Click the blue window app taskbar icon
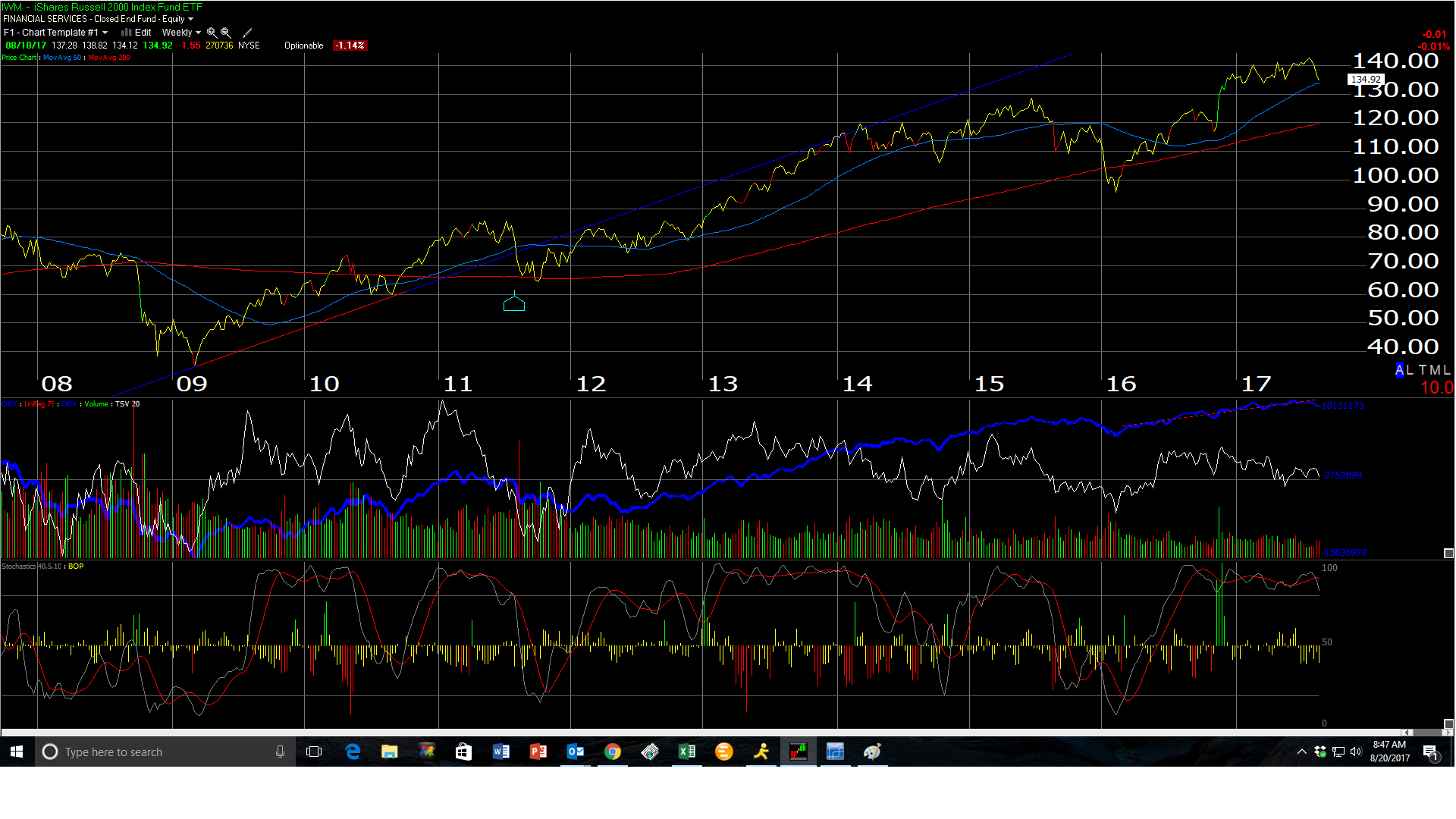 coord(836,752)
